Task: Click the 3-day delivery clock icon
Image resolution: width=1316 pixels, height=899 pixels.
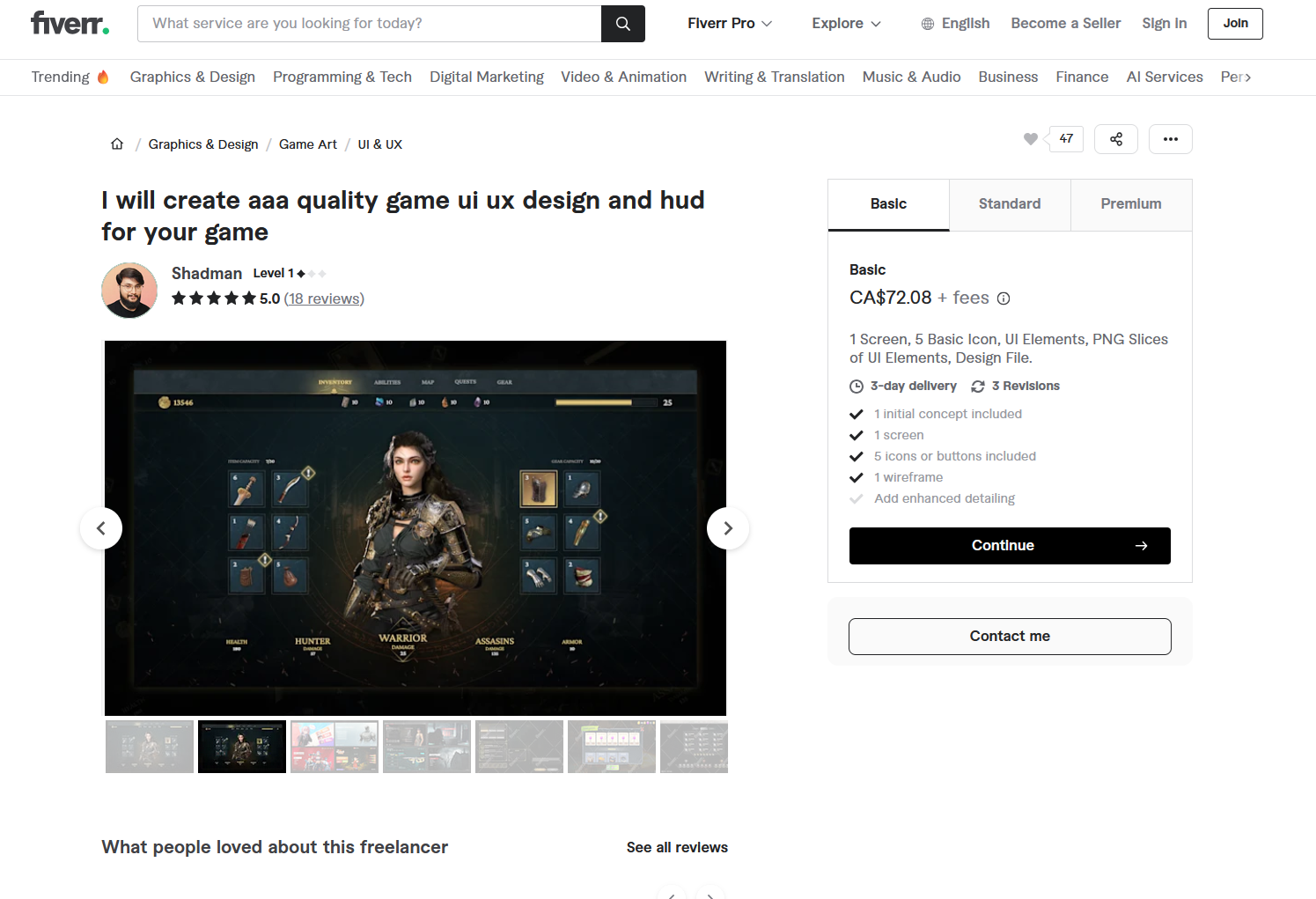Action: pos(857,387)
